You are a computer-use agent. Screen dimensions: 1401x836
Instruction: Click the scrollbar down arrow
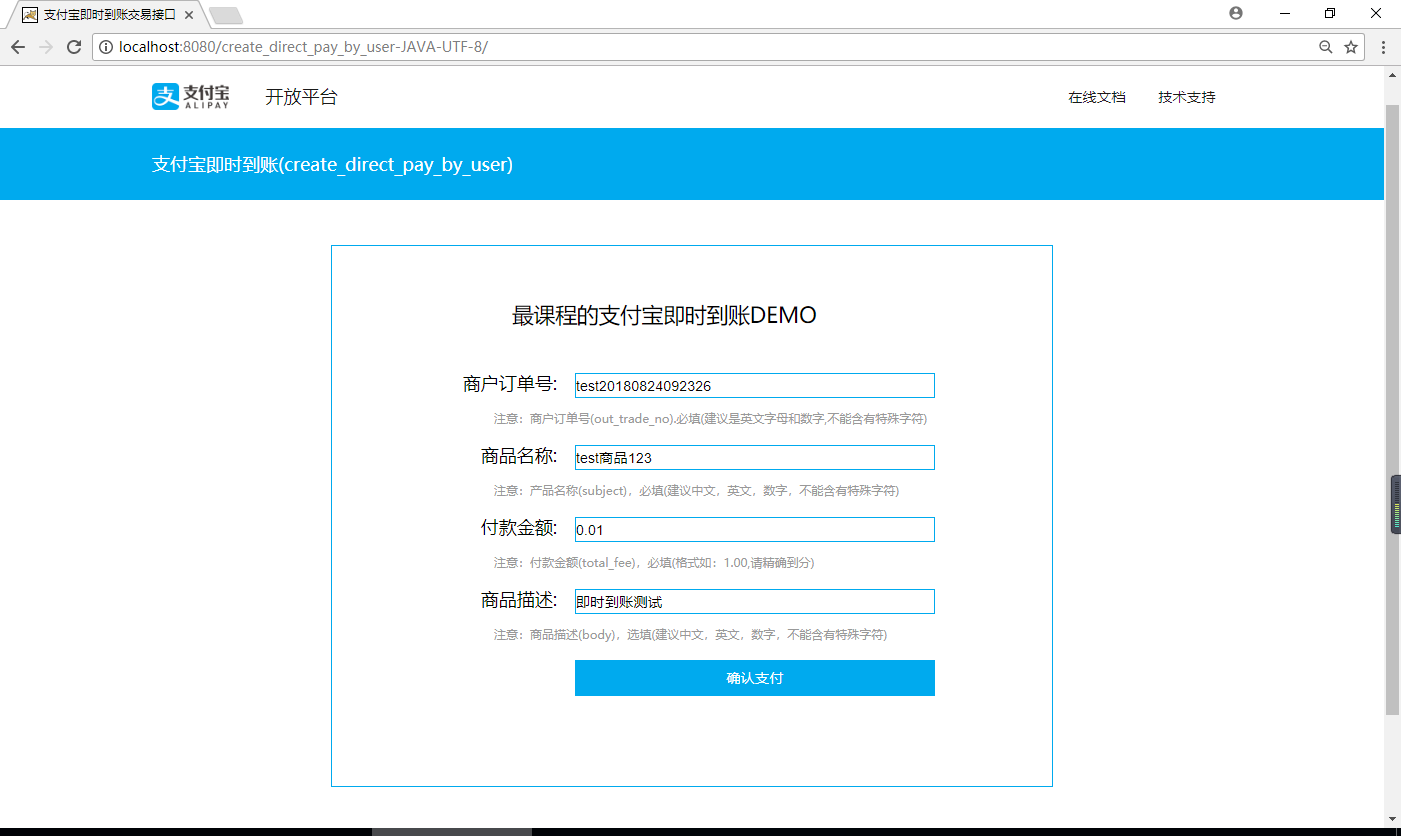1392,819
